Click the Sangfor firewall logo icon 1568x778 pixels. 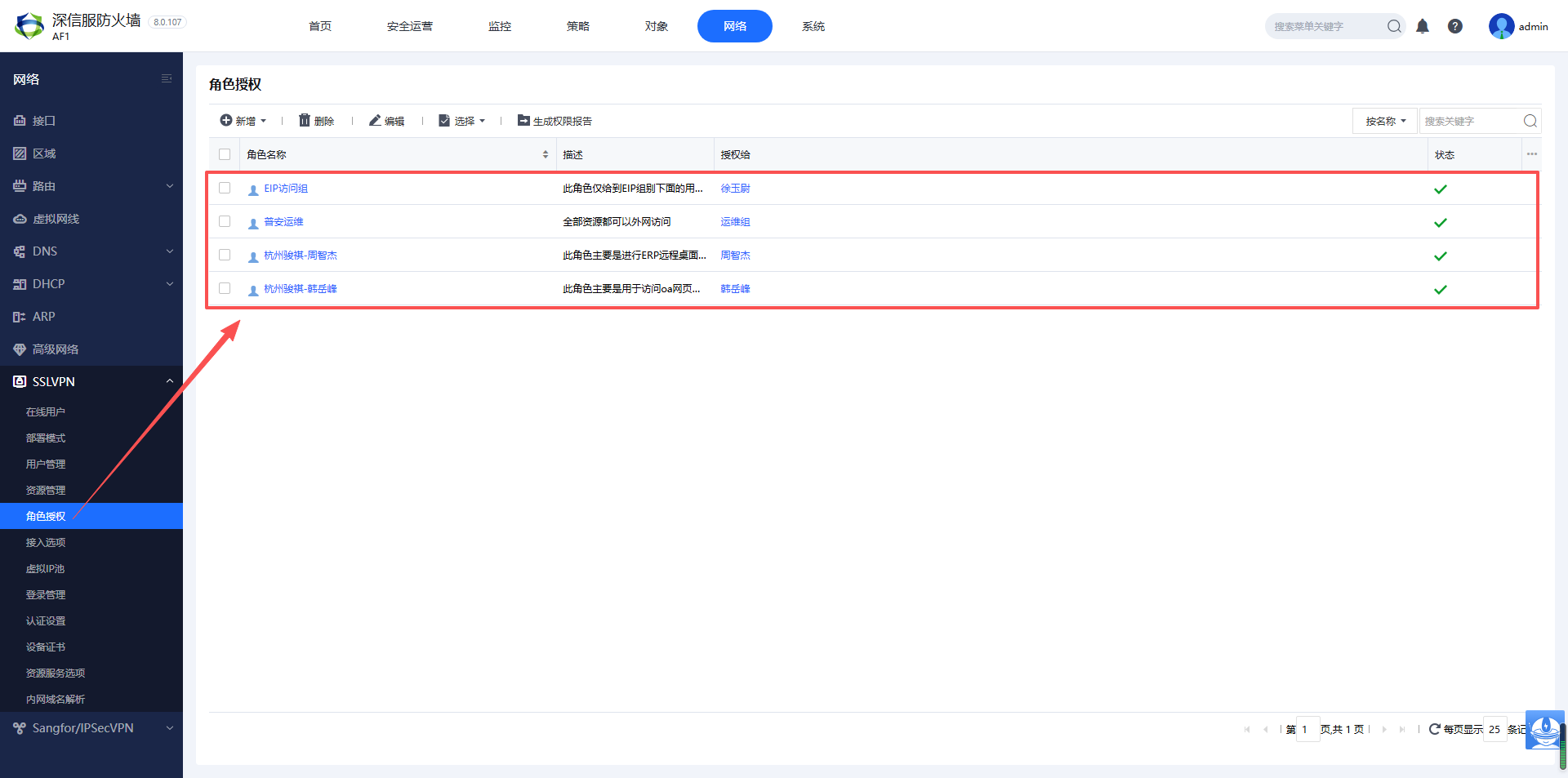pos(29,26)
